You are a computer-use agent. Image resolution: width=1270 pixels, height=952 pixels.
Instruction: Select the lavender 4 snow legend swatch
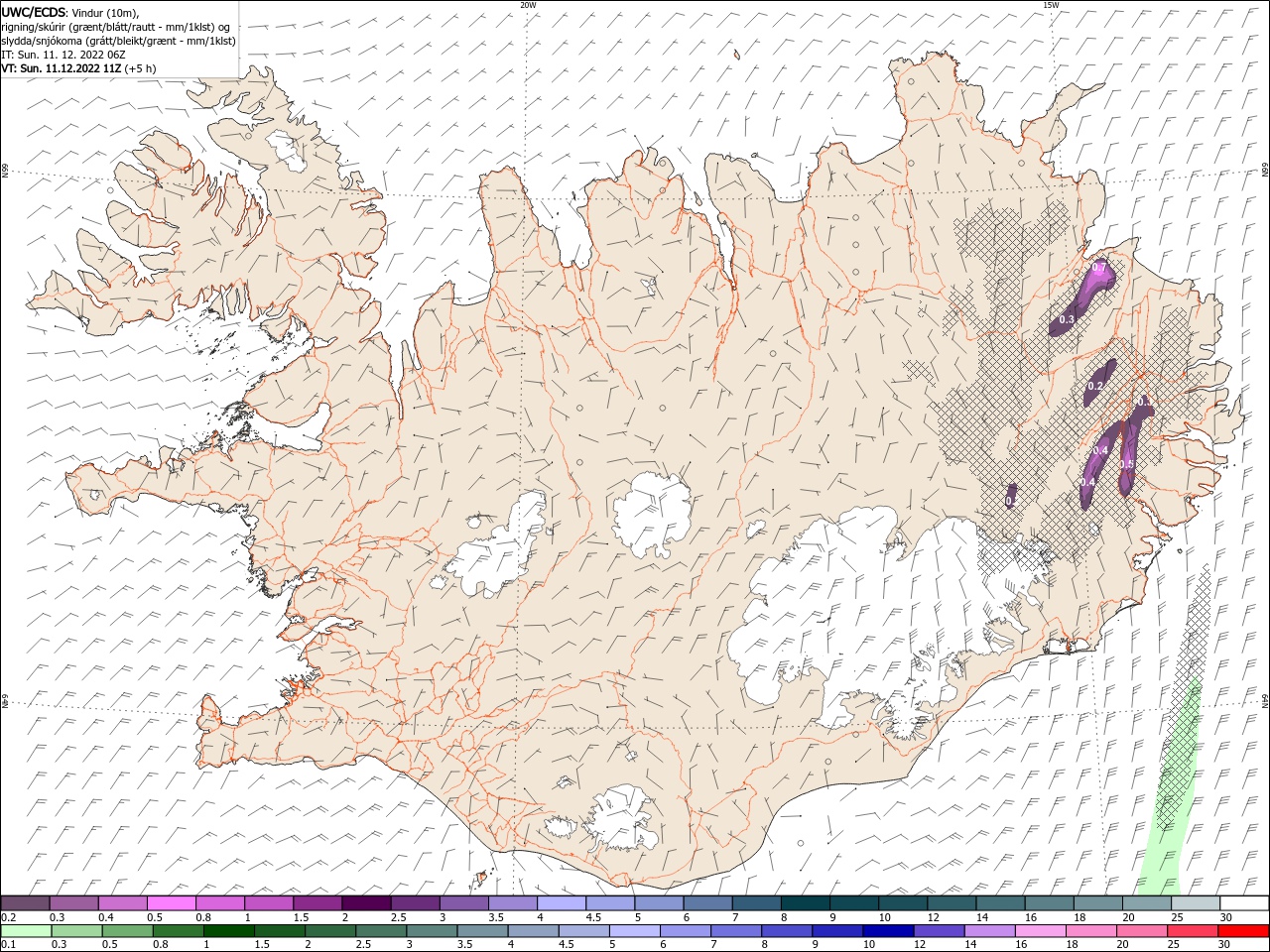click(x=562, y=903)
